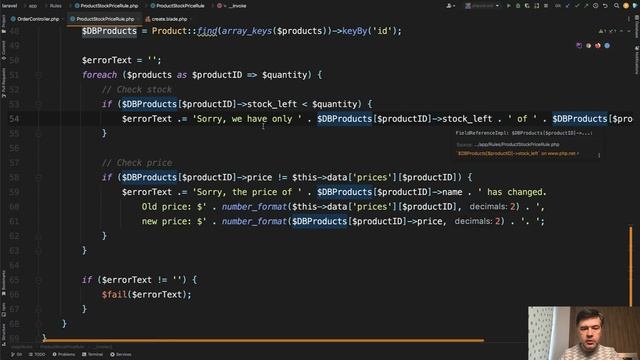Open file in Chrome browser icon

click(x=589, y=45)
